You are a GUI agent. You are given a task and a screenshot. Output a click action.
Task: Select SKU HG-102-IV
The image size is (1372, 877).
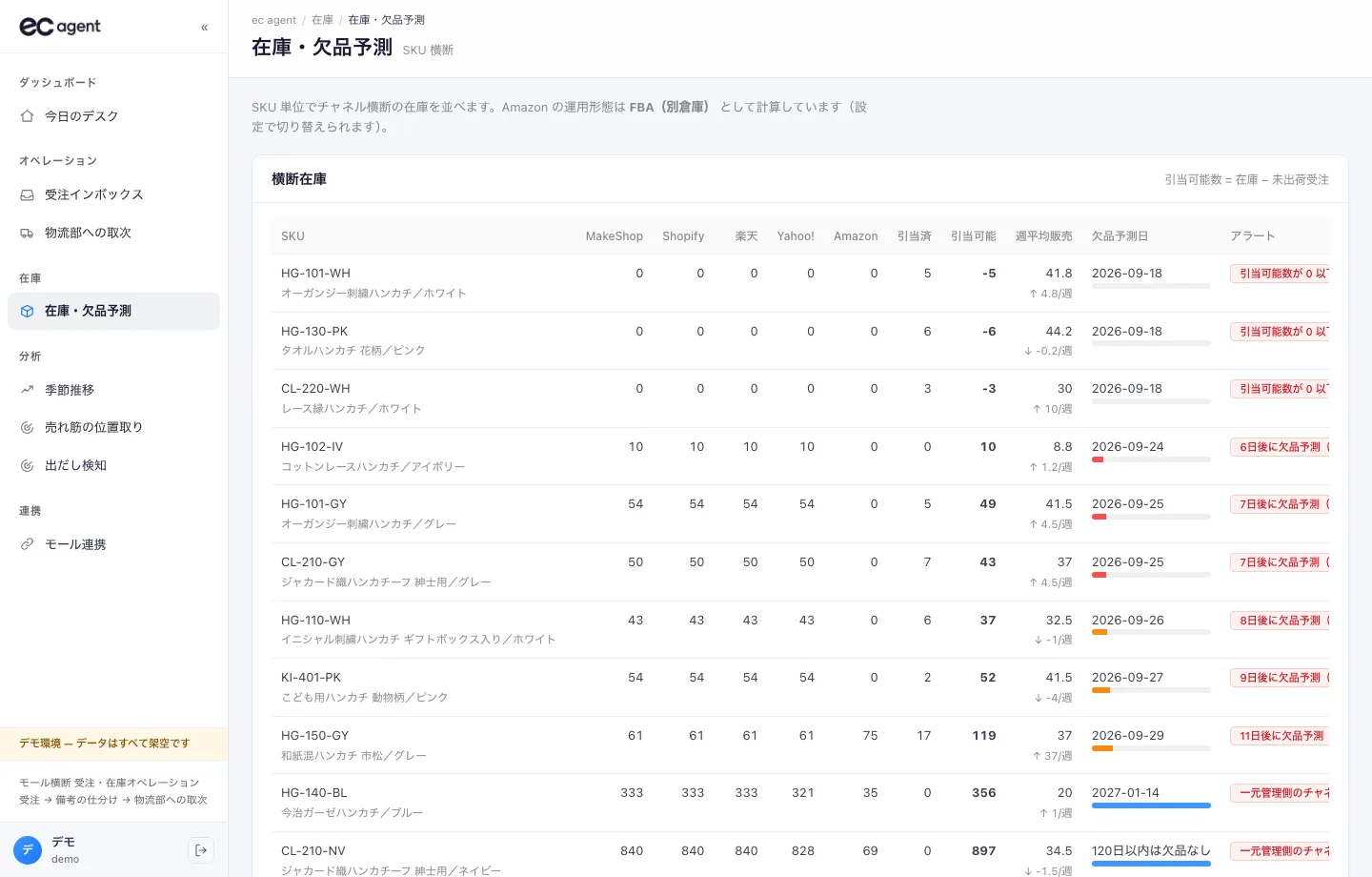click(x=312, y=447)
